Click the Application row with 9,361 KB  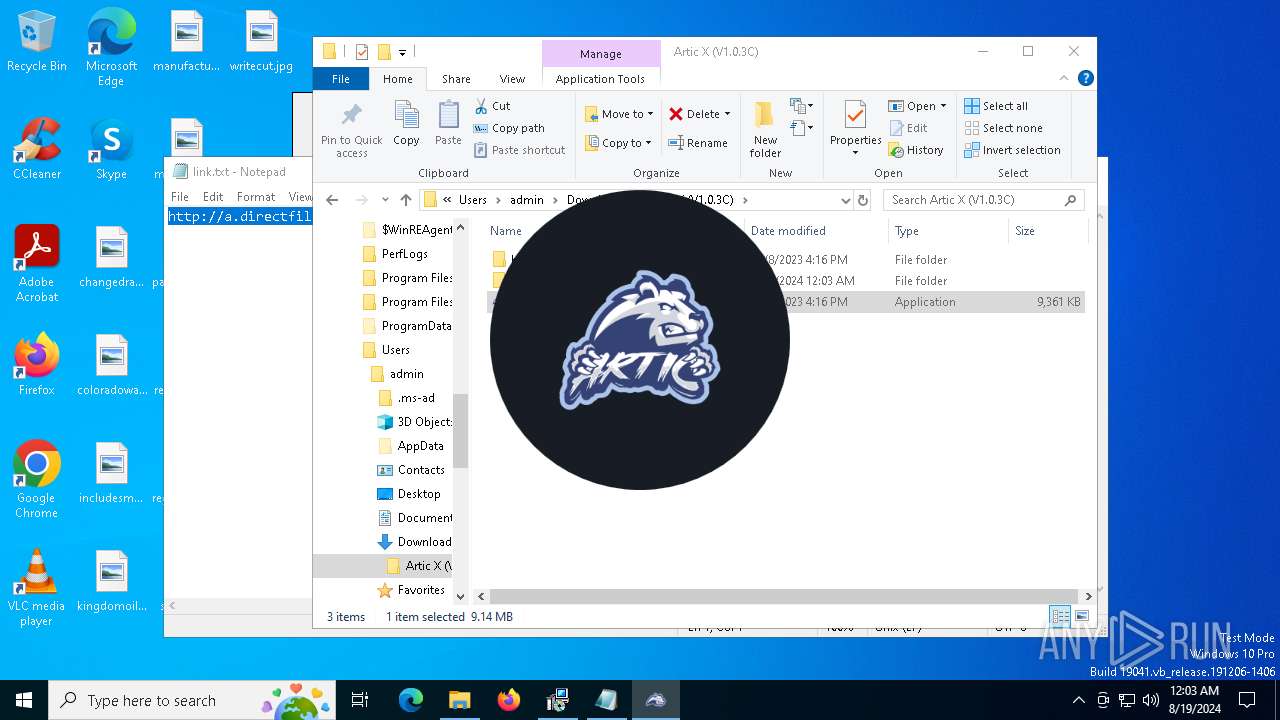pos(785,302)
